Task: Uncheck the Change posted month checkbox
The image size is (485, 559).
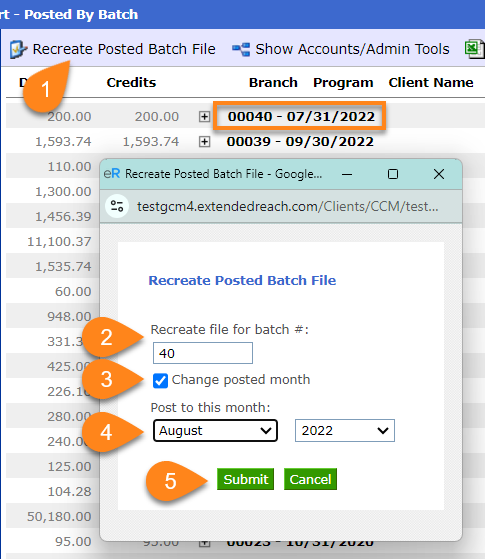Action: (x=160, y=380)
